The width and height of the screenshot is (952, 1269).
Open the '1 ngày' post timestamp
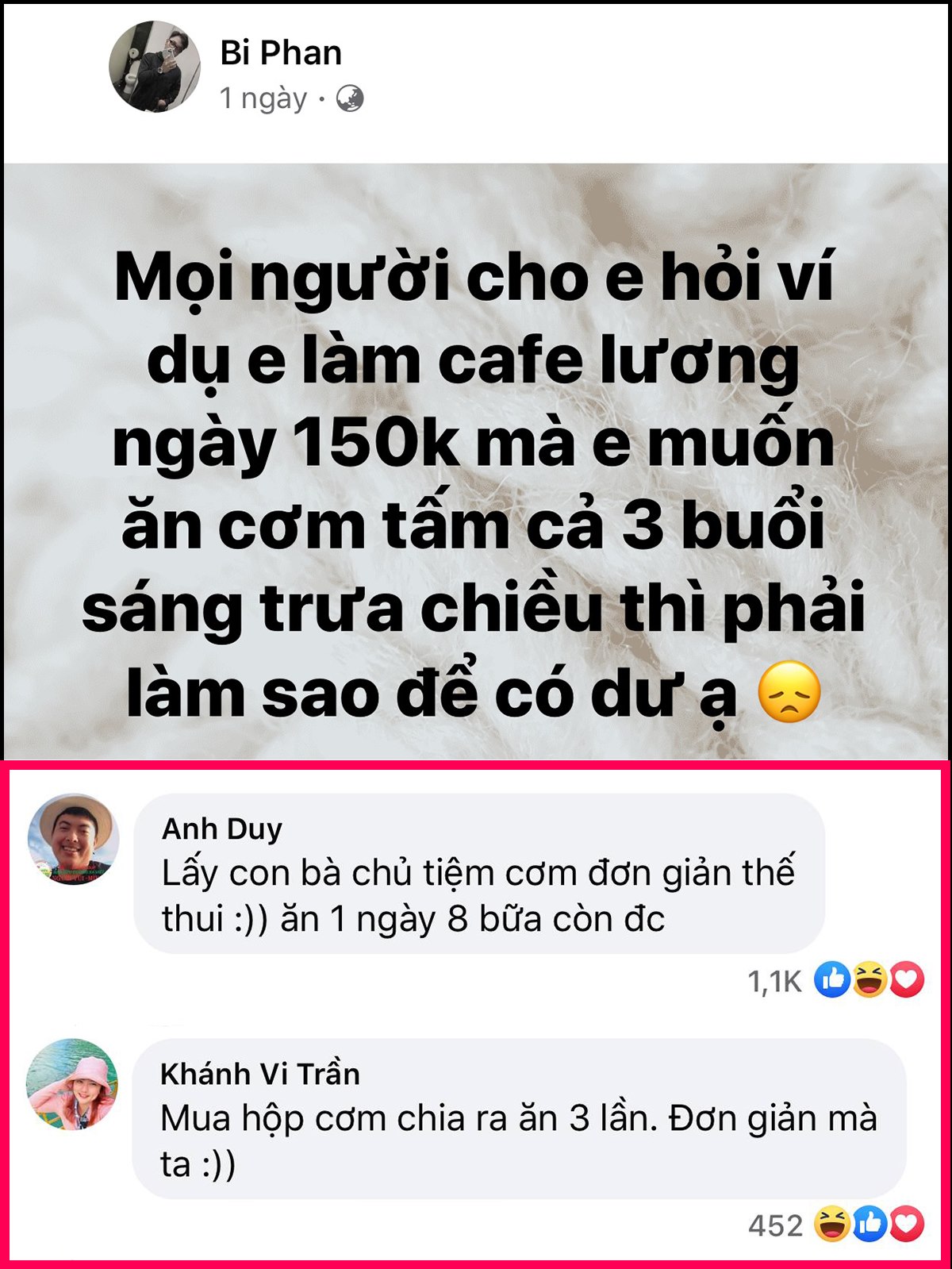[x=263, y=99]
